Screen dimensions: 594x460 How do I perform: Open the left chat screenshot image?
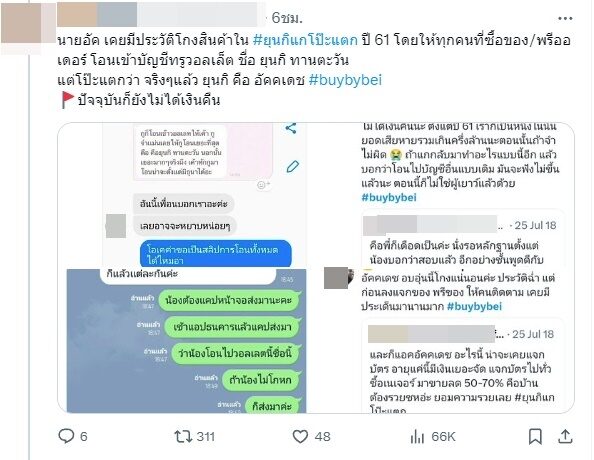coord(182,268)
